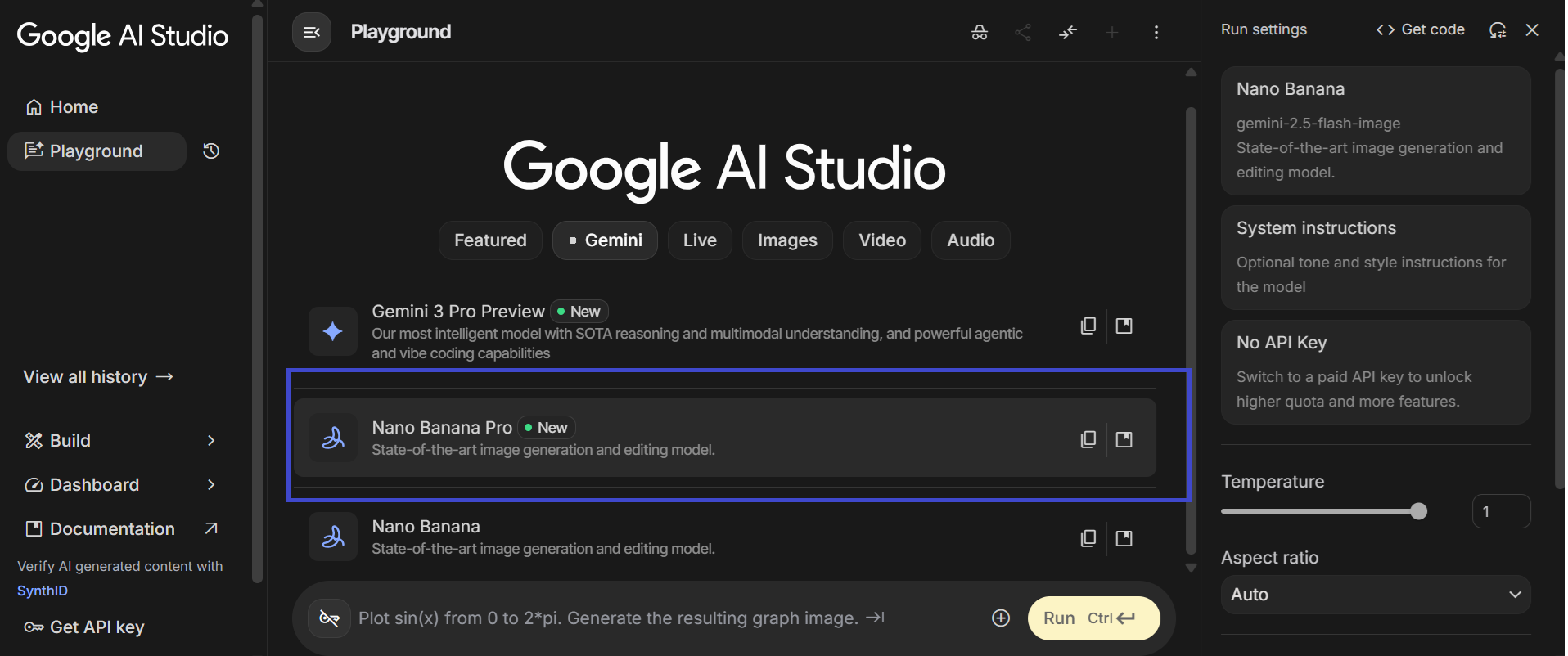Toggle the sidebar collapse button
This screenshot has height=656, width=1568.
[x=312, y=33]
